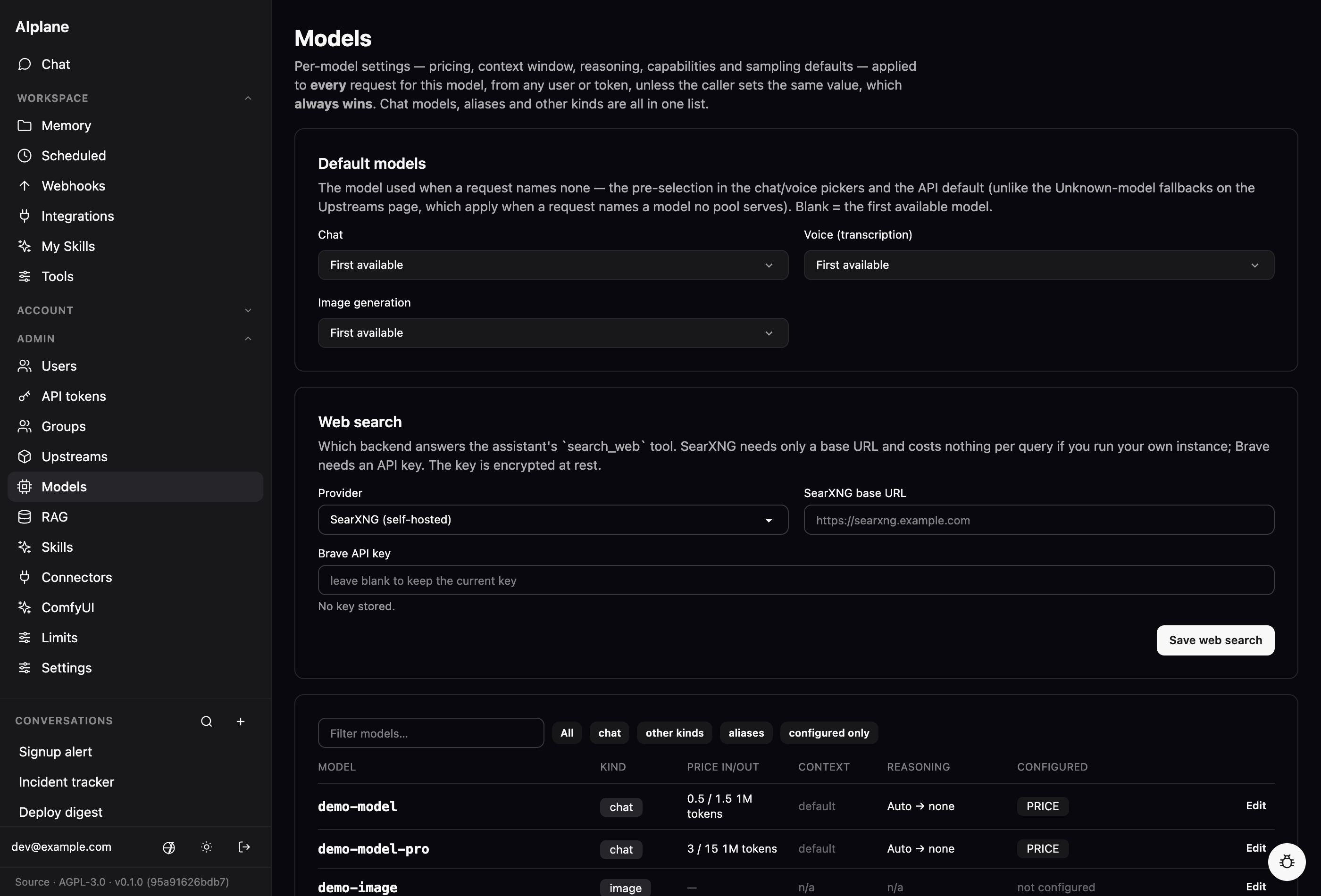The image size is (1321, 896).
Task: Edit the demo-model row
Action: point(1255,805)
